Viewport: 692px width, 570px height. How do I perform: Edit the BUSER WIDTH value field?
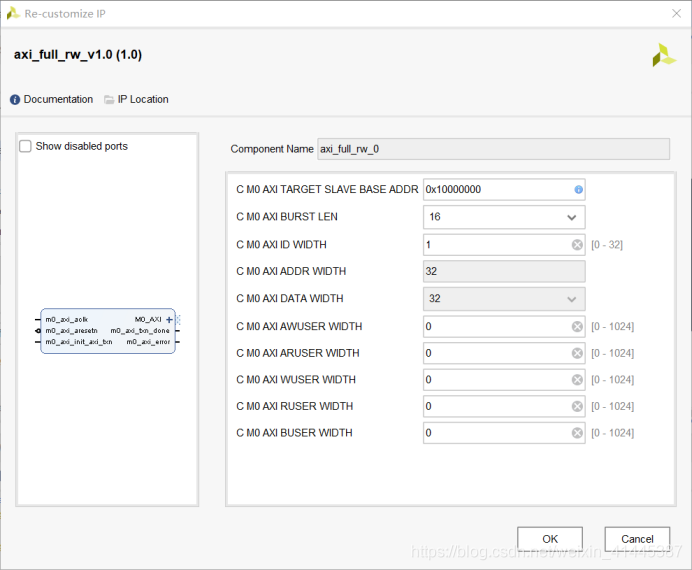tap(504, 433)
